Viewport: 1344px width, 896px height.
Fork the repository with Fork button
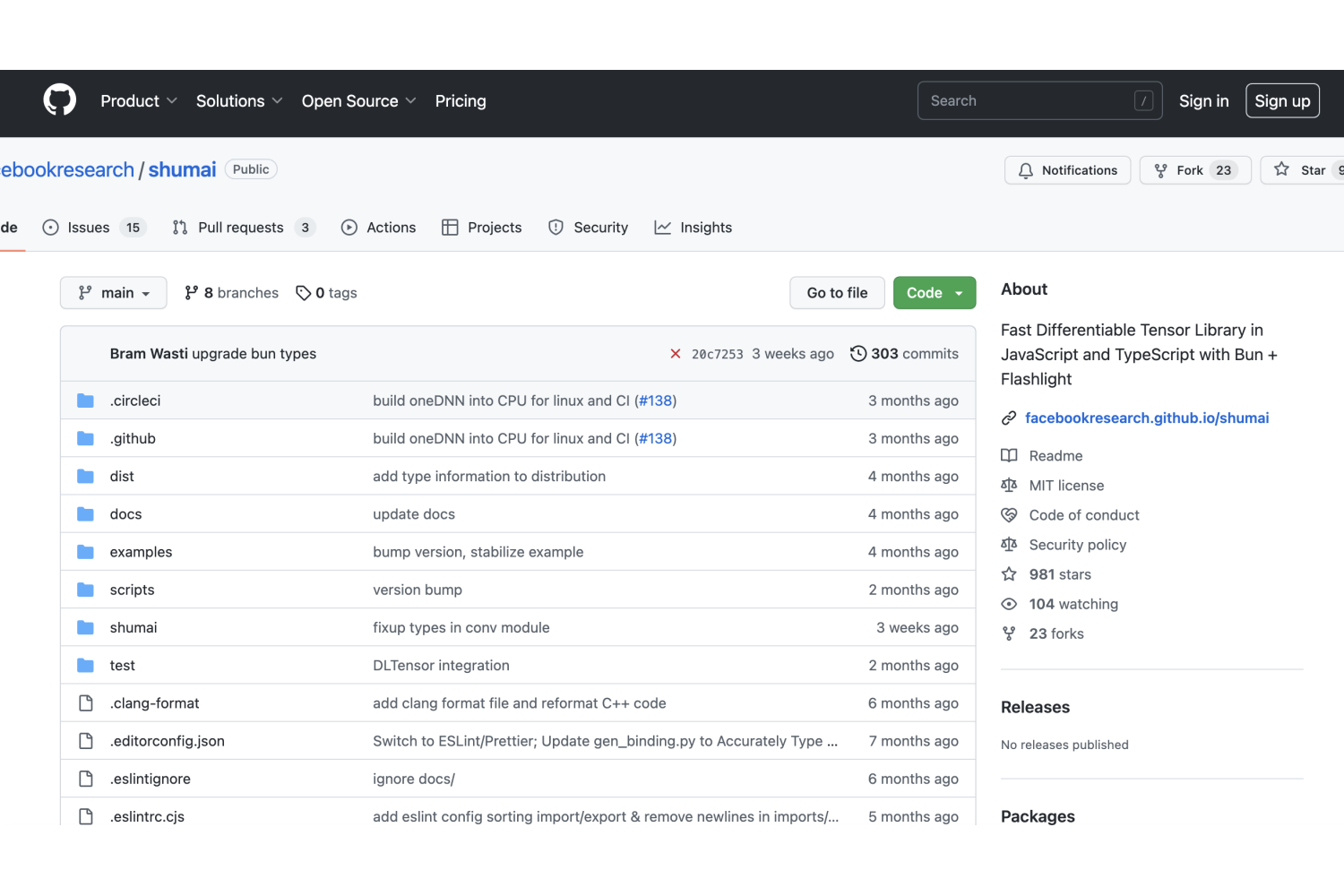pyautogui.click(x=1195, y=170)
